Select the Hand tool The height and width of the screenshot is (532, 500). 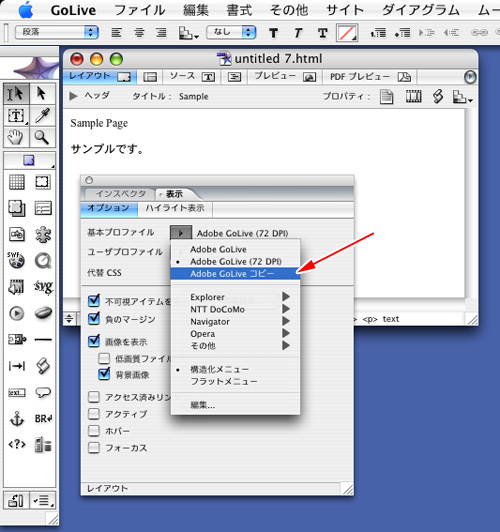[16, 137]
